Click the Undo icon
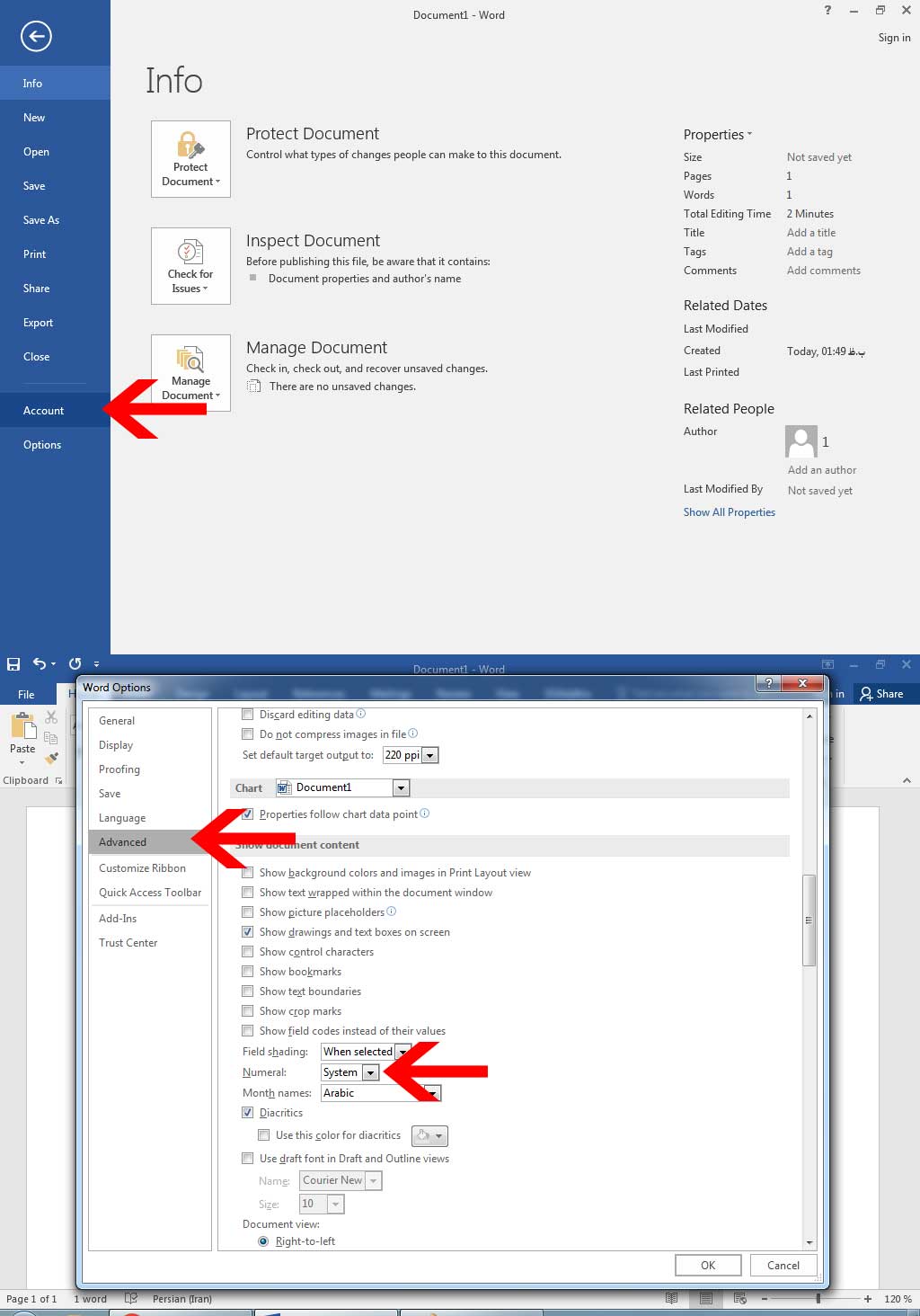Image resolution: width=920 pixels, height=1316 pixels. click(x=40, y=664)
